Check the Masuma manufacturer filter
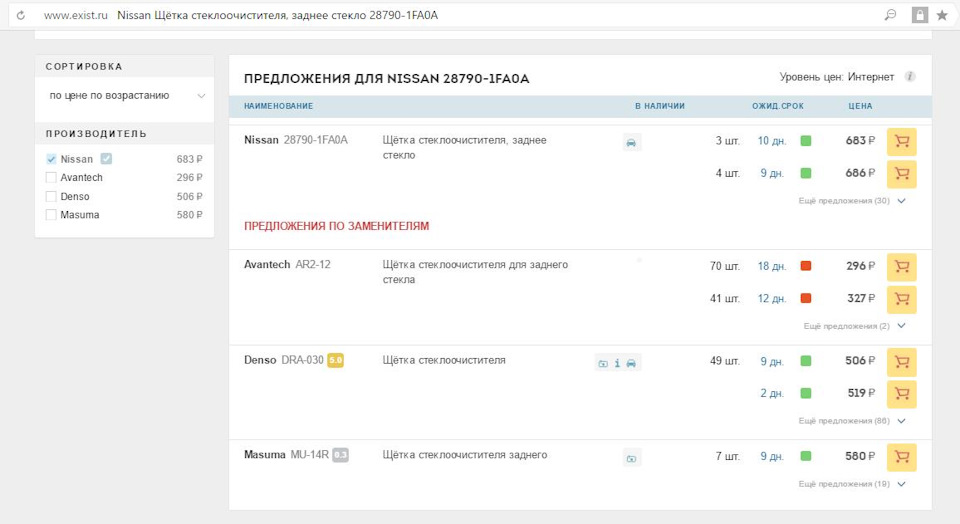 (51, 215)
